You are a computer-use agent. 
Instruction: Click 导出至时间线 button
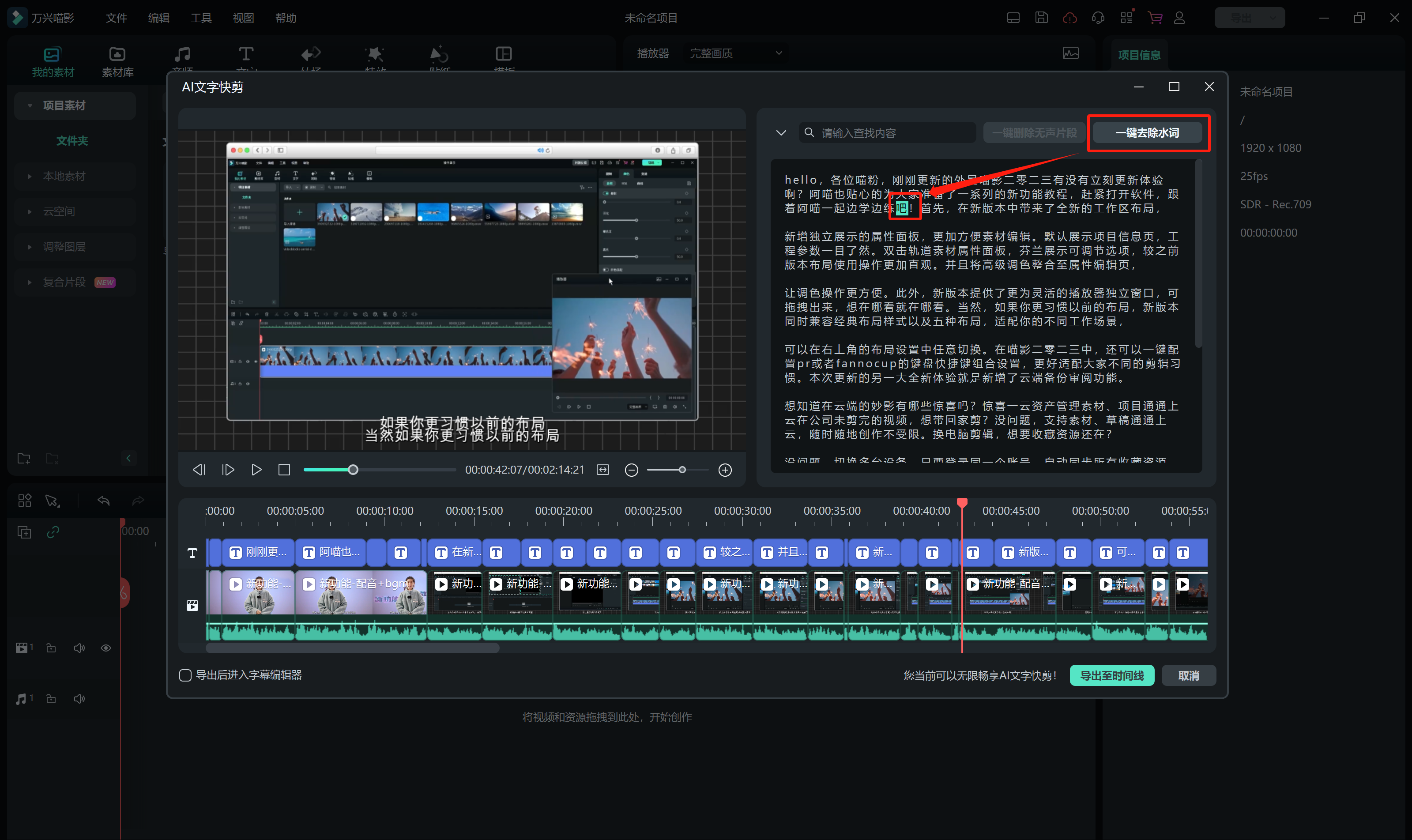(1111, 675)
